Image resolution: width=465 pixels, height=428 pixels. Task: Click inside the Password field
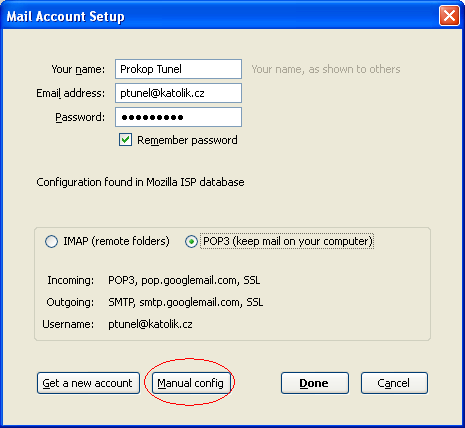[x=178, y=117]
